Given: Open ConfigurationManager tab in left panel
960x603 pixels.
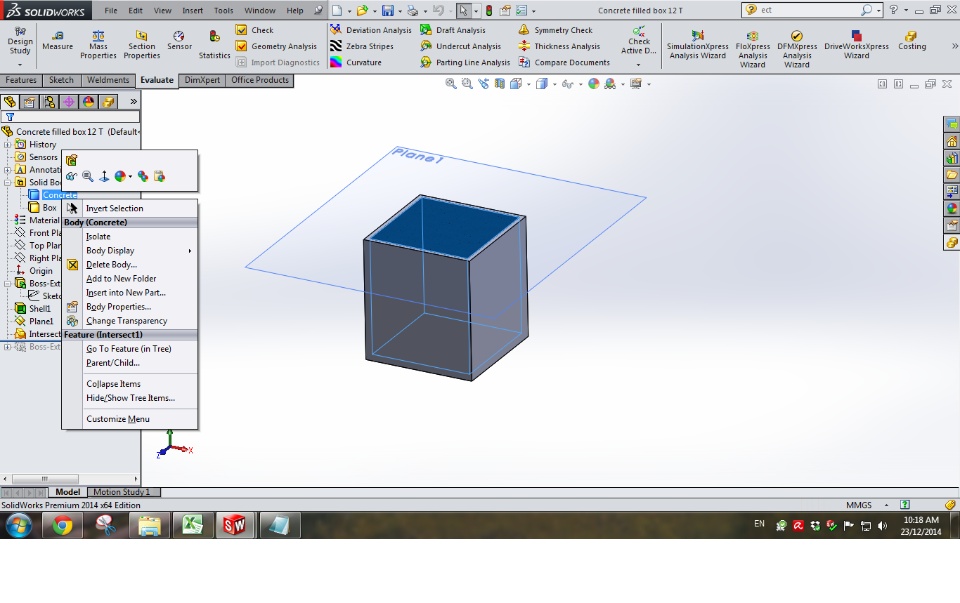Looking at the screenshot, I should pyautogui.click(x=49, y=102).
